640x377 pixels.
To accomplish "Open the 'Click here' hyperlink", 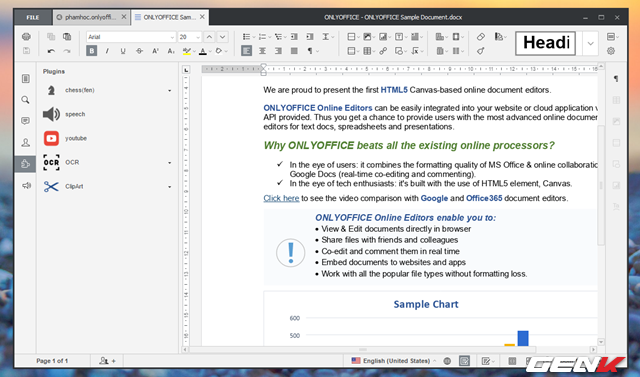I will click(x=281, y=198).
